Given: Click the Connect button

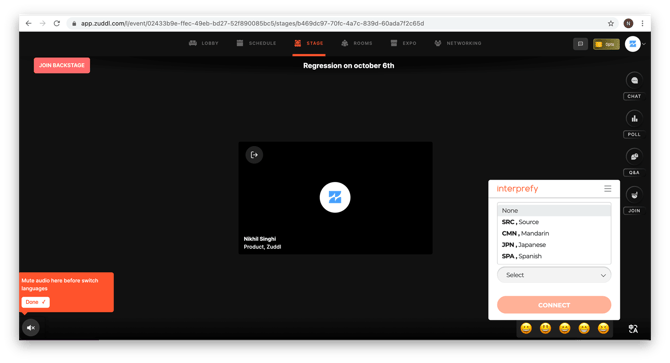Looking at the screenshot, I should point(554,305).
